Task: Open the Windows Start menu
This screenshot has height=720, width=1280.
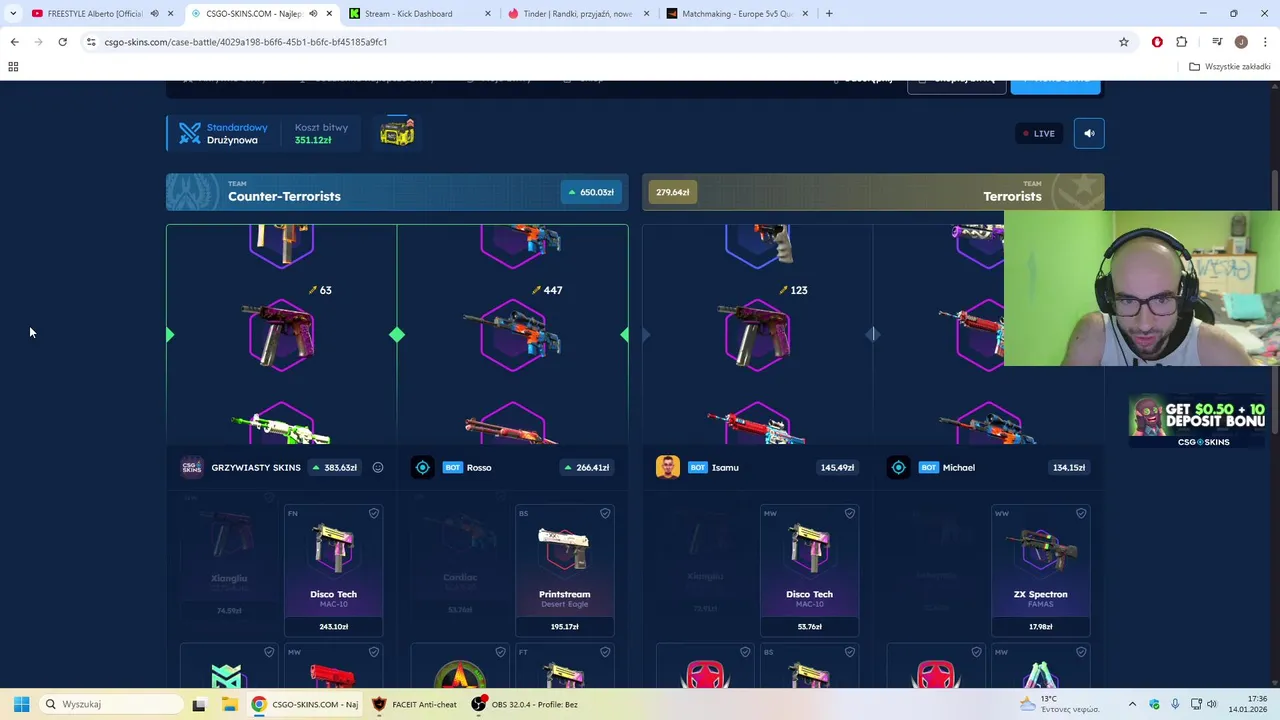Action: point(21,704)
